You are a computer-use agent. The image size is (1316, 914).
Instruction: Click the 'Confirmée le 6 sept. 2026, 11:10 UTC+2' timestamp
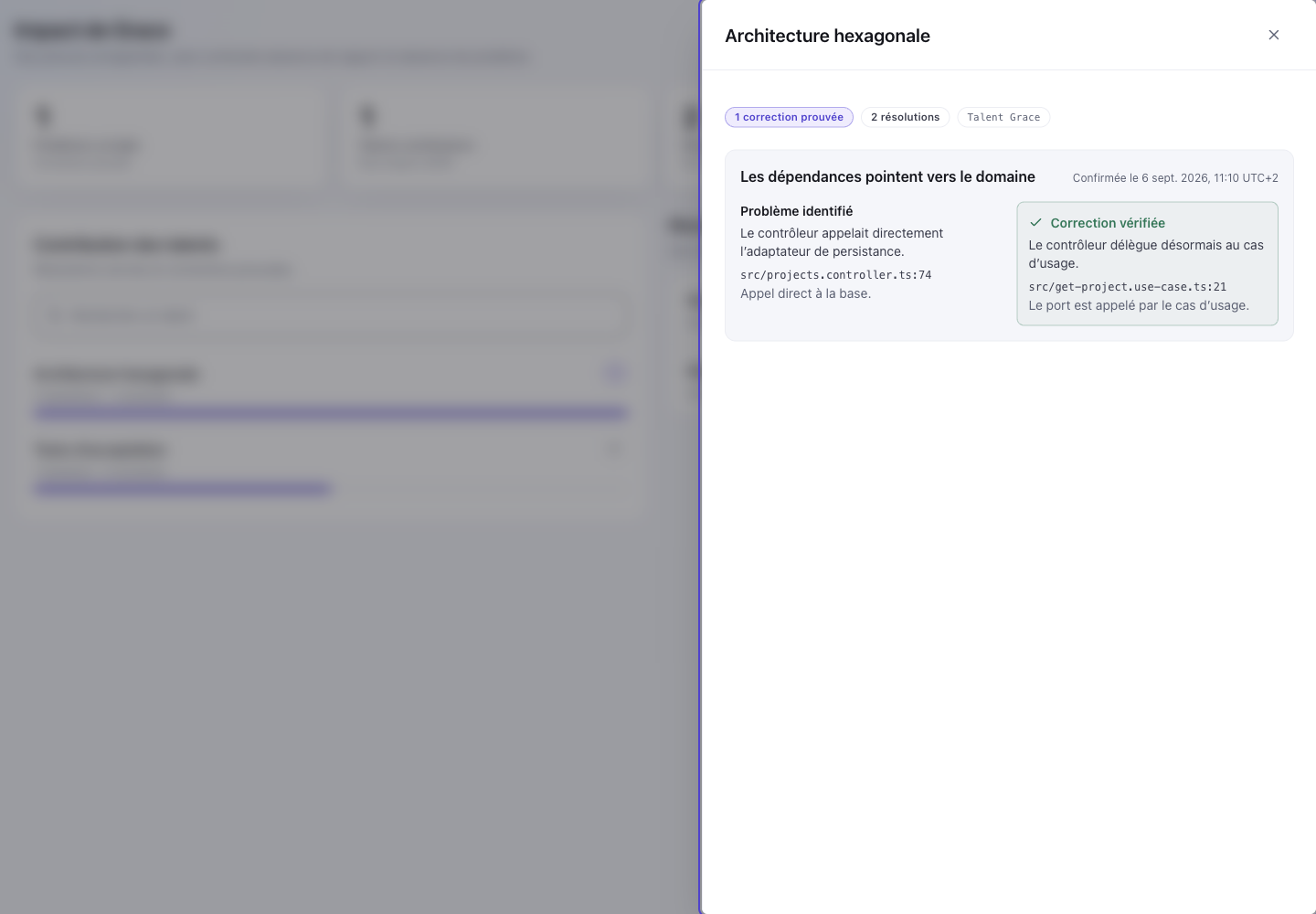tap(1175, 178)
